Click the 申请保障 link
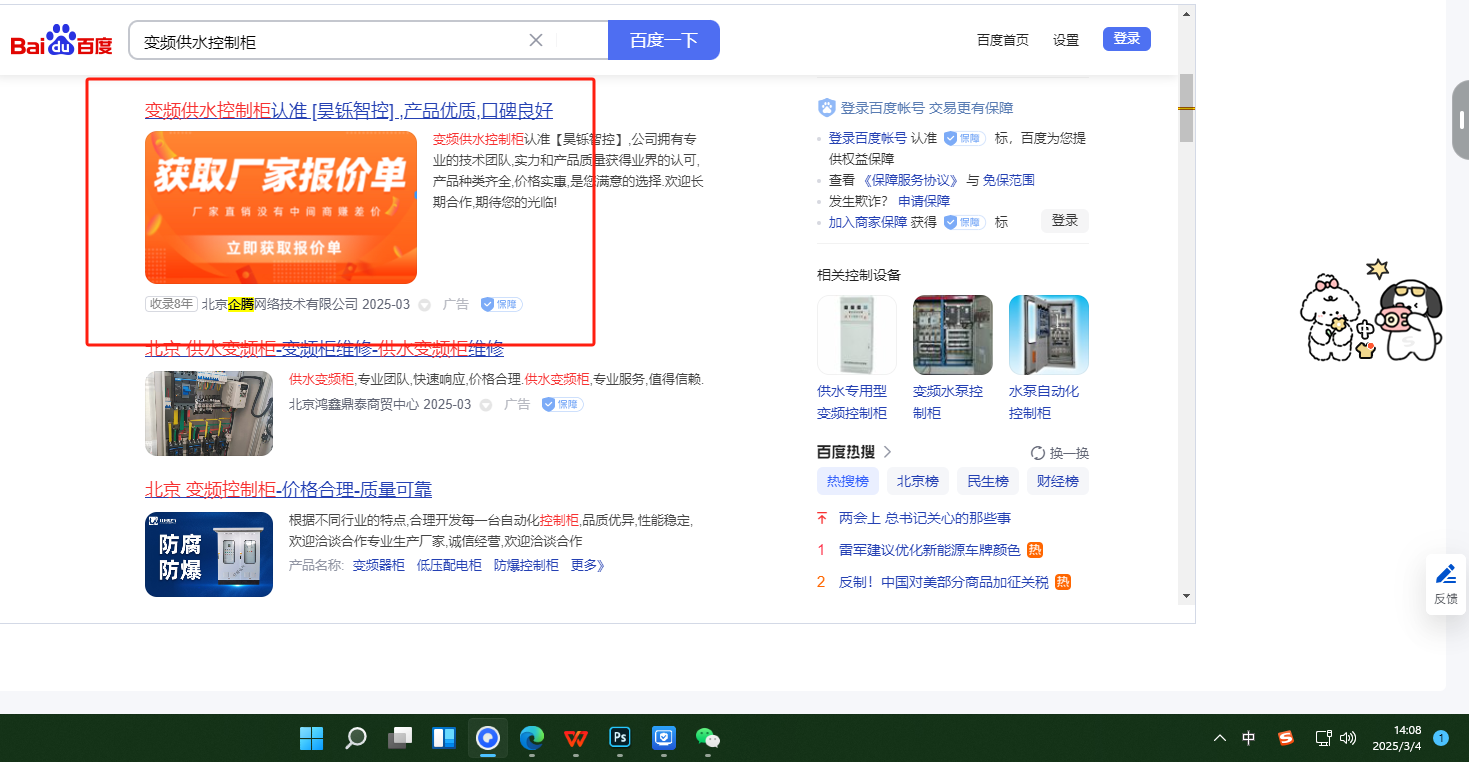Viewport: 1469px width, 762px height. (924, 201)
